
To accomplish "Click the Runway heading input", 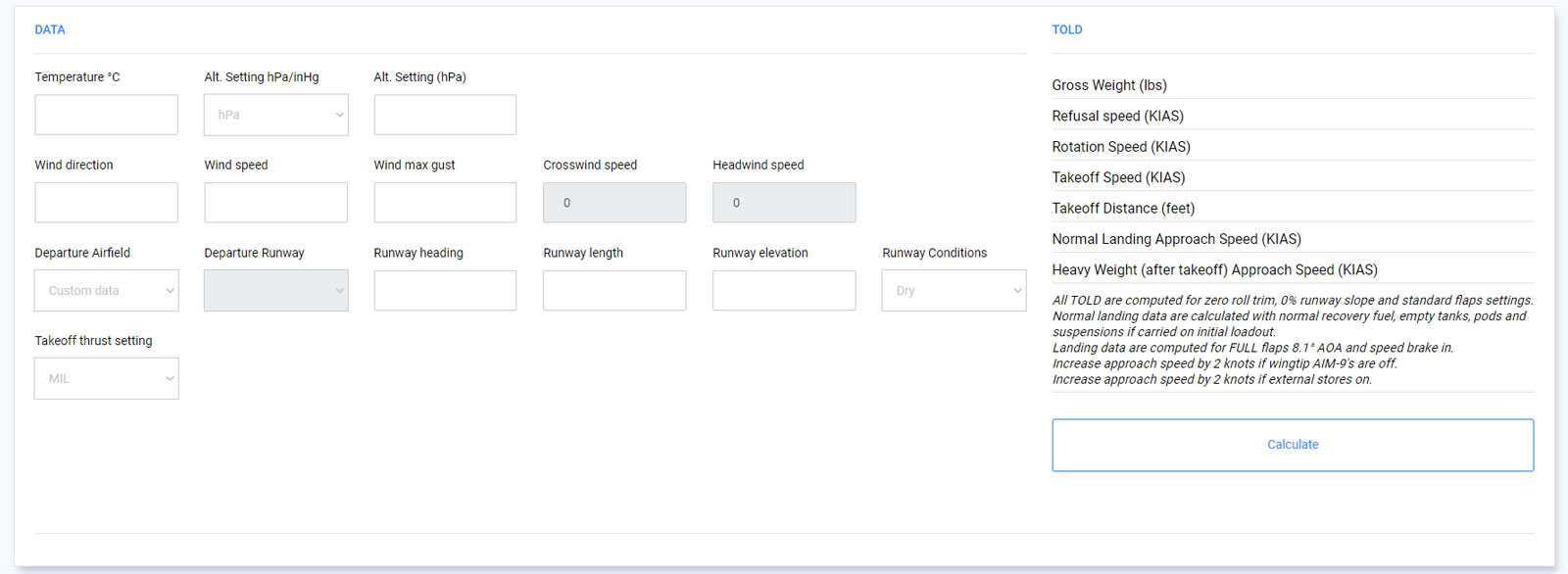I will [x=445, y=291].
